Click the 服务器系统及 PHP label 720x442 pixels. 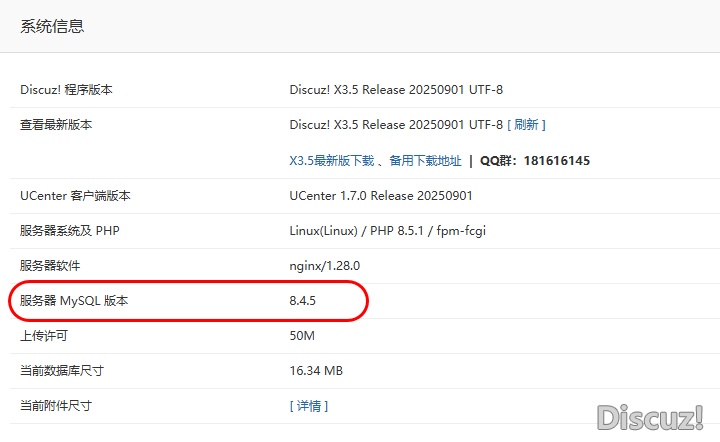coord(69,231)
